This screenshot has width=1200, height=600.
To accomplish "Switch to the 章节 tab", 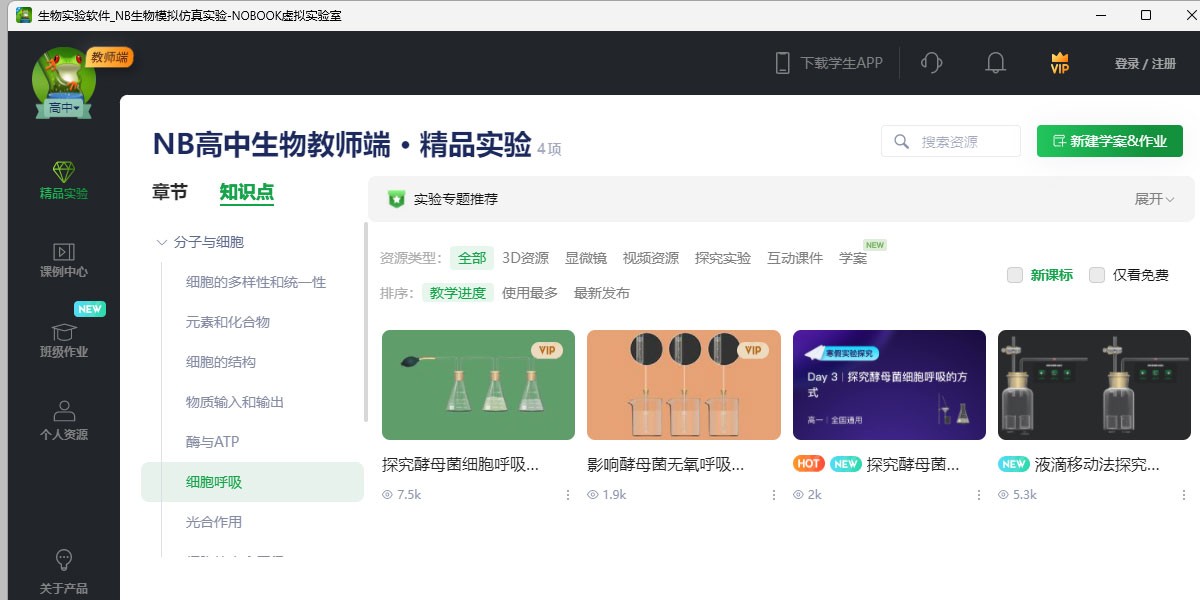I will [x=170, y=192].
